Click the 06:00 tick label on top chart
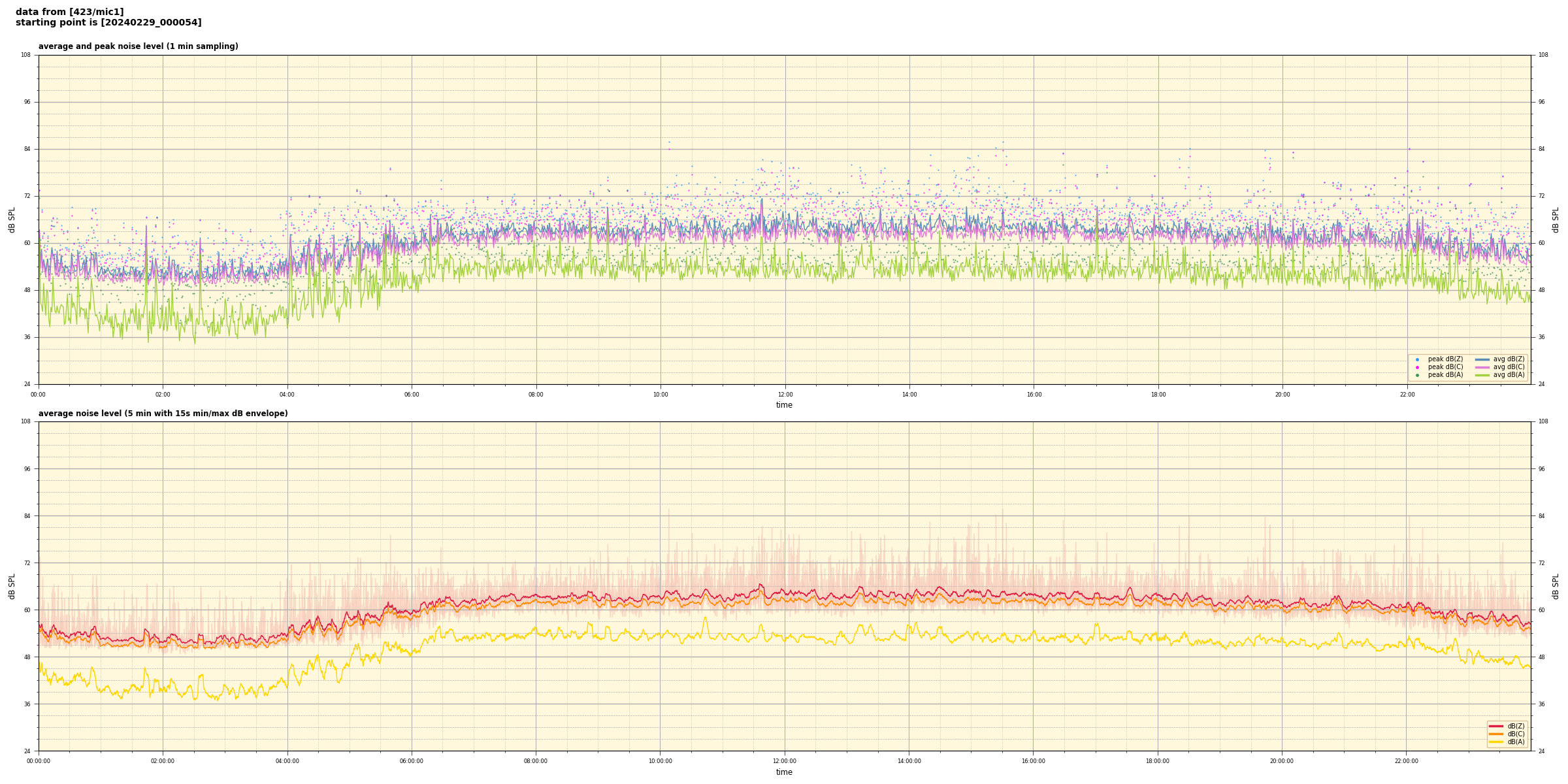This screenshot has width=1568, height=784. click(x=412, y=395)
